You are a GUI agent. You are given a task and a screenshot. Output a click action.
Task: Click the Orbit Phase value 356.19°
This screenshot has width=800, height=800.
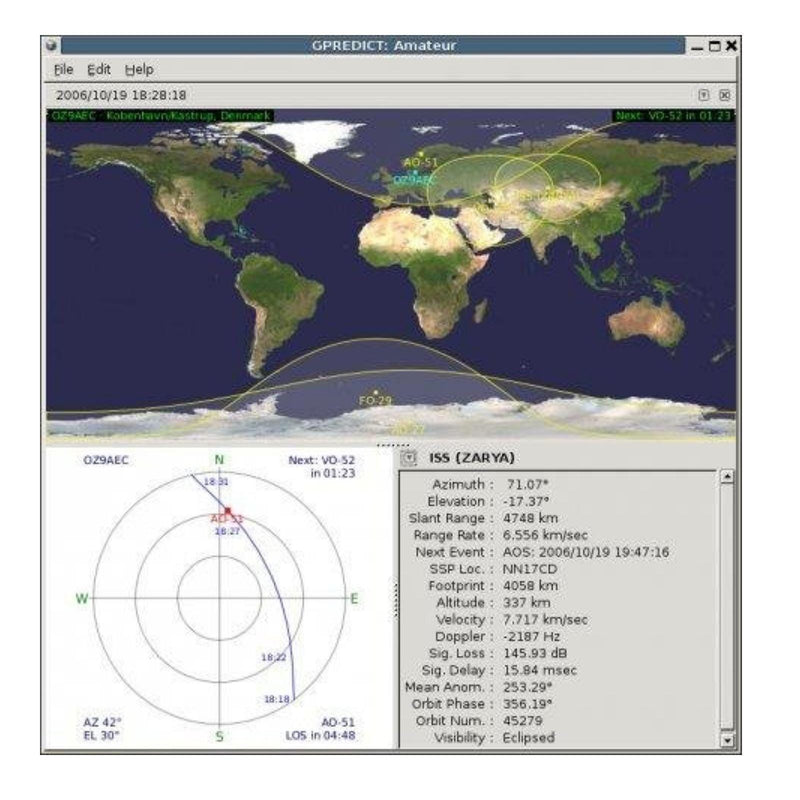(528, 704)
